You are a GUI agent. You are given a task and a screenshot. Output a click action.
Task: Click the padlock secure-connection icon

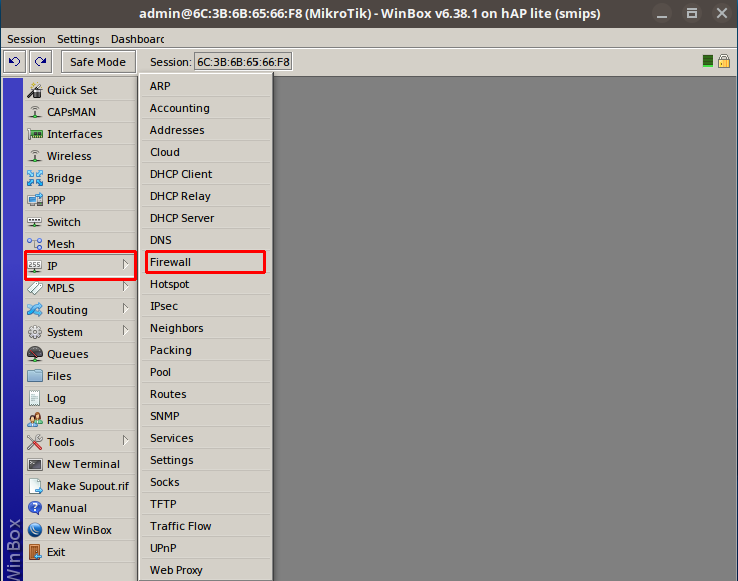[x=724, y=61]
